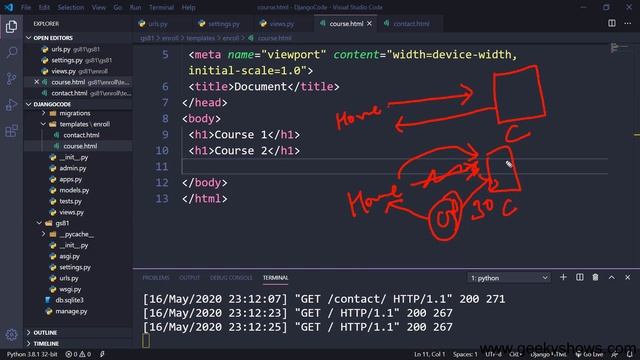Open the Go menu
The image size is (640, 360).
pyautogui.click(x=118, y=7)
